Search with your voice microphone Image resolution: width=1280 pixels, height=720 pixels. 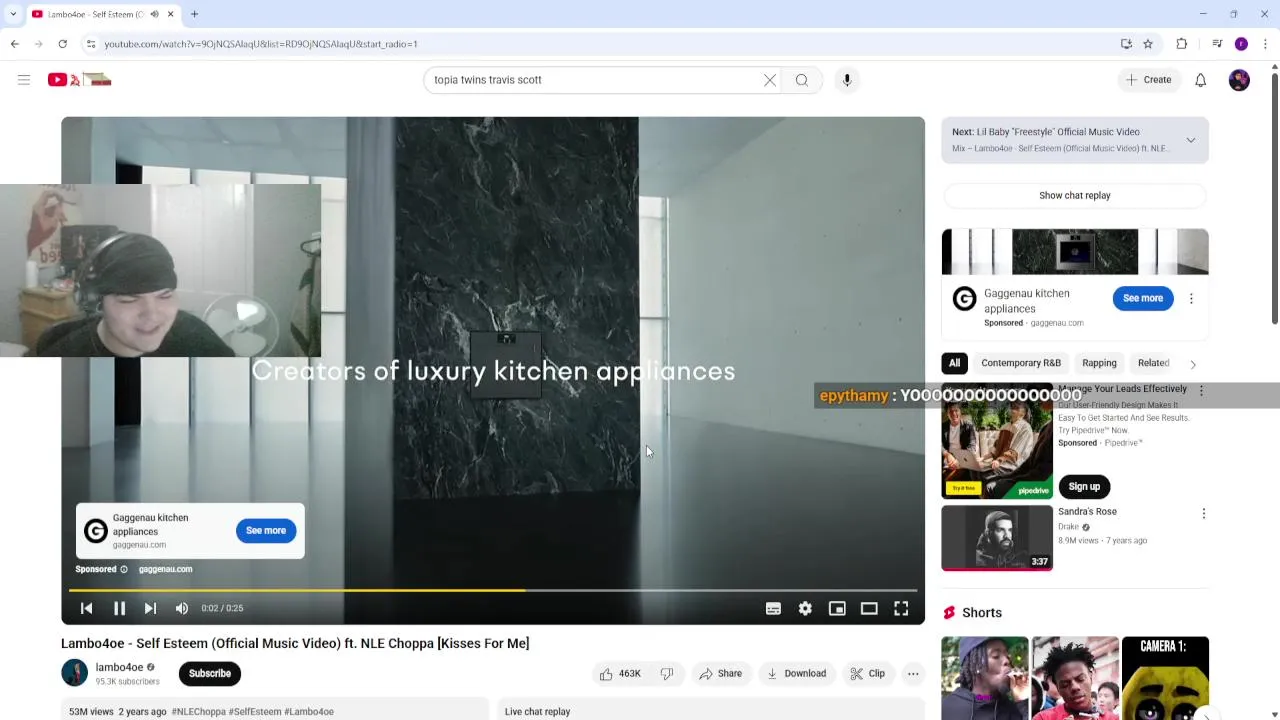(847, 80)
